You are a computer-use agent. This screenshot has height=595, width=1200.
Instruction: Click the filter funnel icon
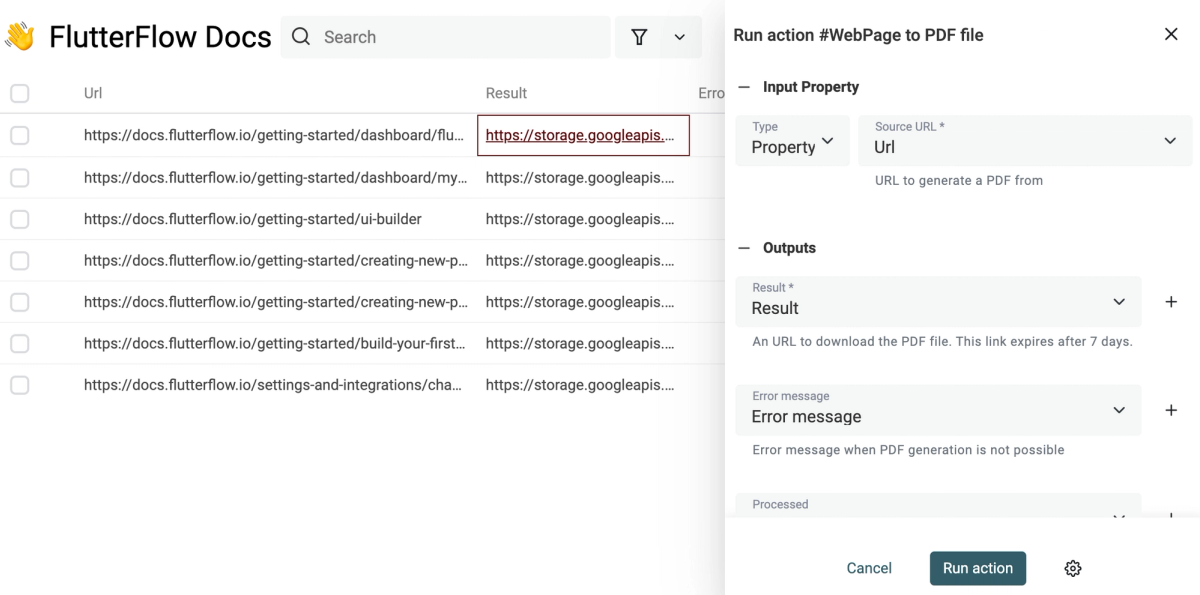point(639,37)
